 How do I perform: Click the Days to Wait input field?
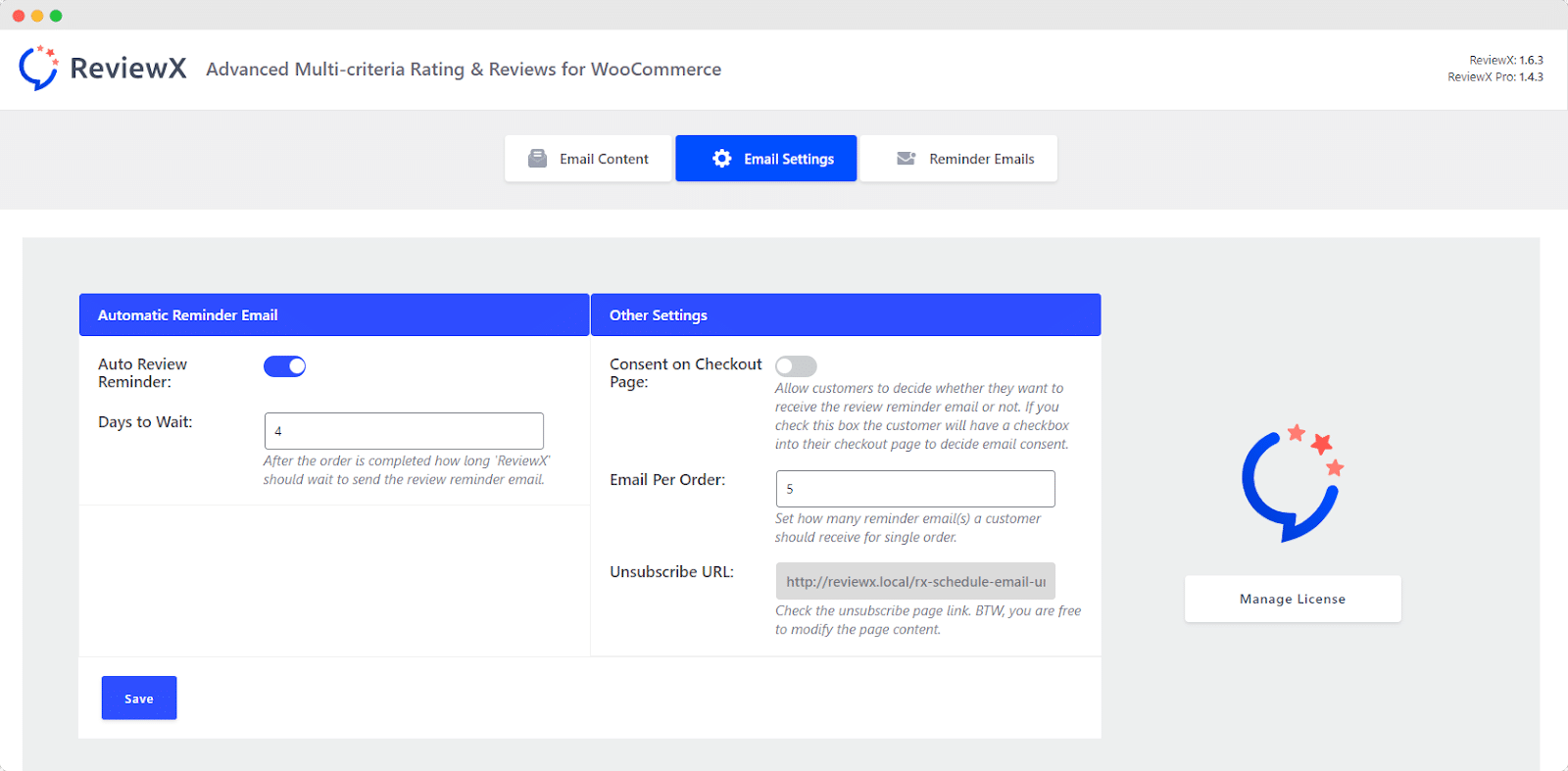pyautogui.click(x=404, y=431)
